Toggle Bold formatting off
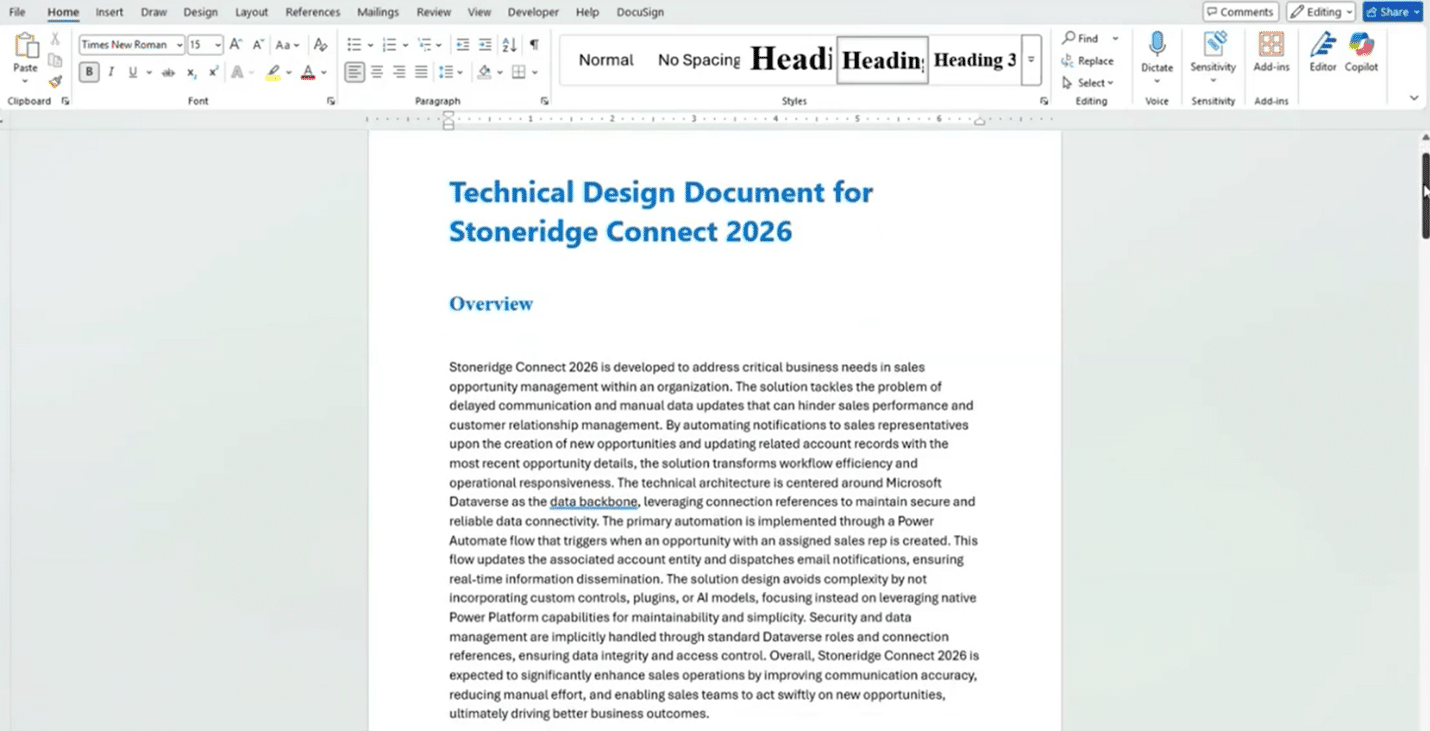 tap(89, 72)
